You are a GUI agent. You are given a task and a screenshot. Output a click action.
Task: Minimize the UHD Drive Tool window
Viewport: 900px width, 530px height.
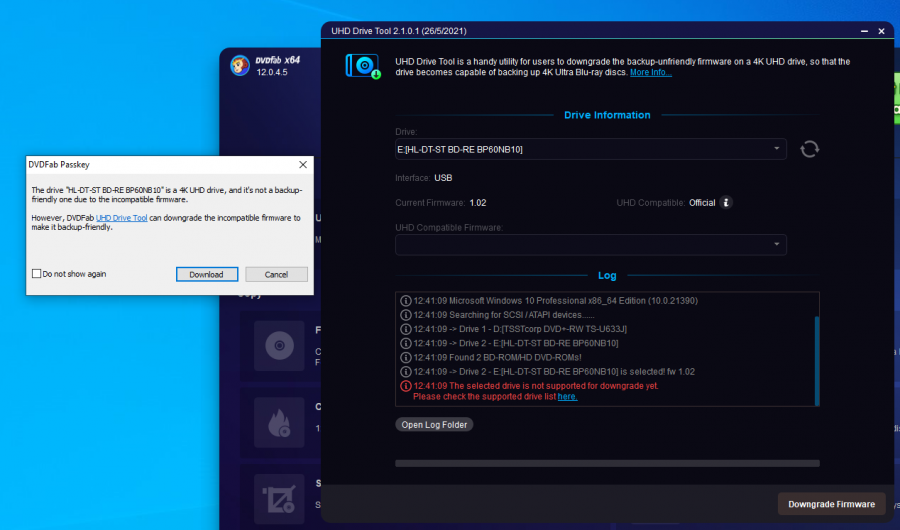(864, 31)
